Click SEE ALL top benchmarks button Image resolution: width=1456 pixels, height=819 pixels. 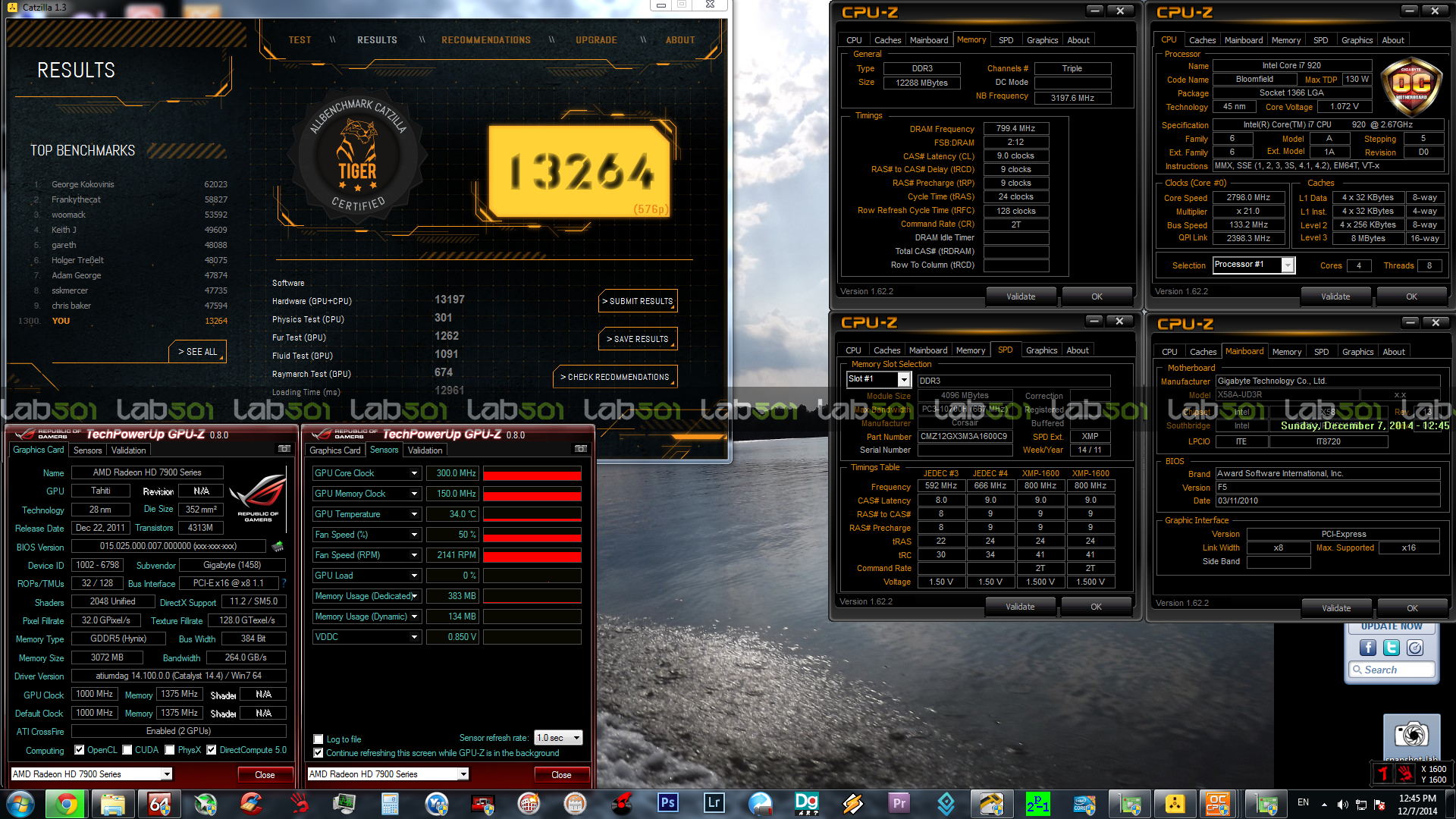(197, 352)
